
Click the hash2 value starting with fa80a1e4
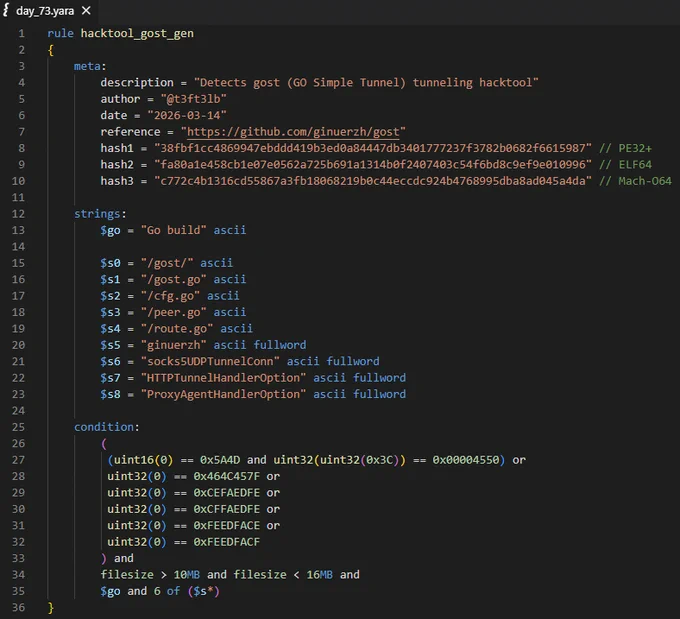(x=373, y=165)
